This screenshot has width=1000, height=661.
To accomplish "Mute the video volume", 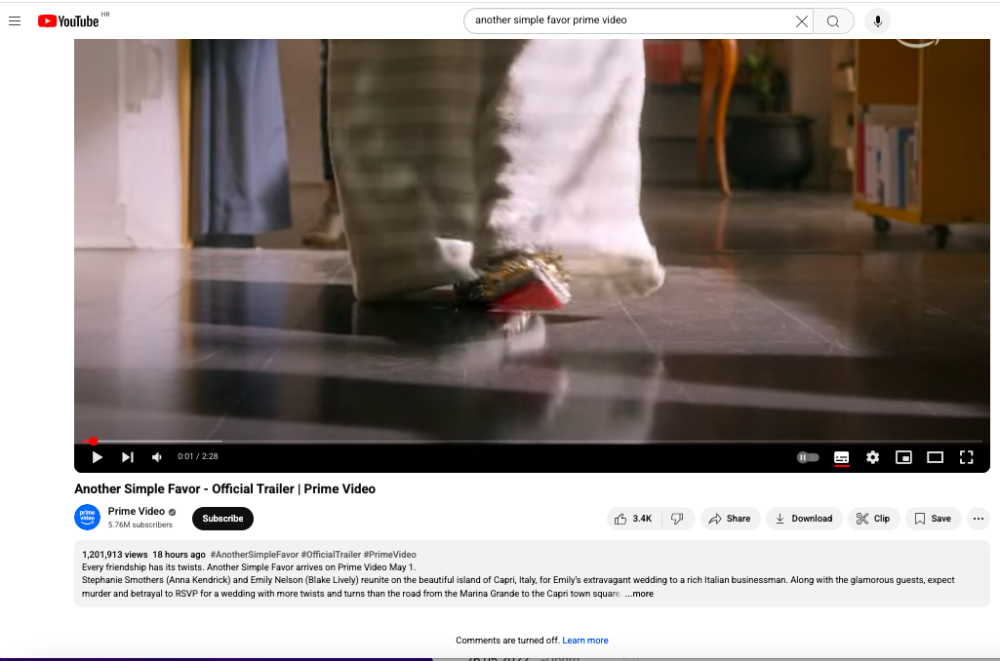I will click(x=157, y=457).
